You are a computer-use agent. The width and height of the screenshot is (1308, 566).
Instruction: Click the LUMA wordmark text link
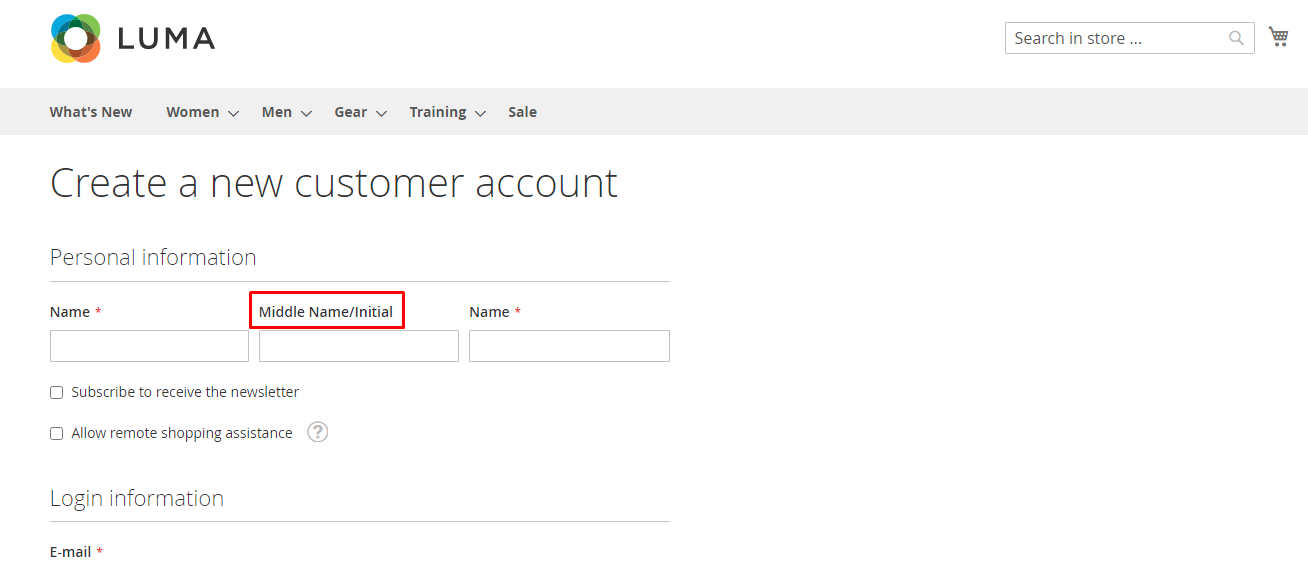[x=166, y=39]
